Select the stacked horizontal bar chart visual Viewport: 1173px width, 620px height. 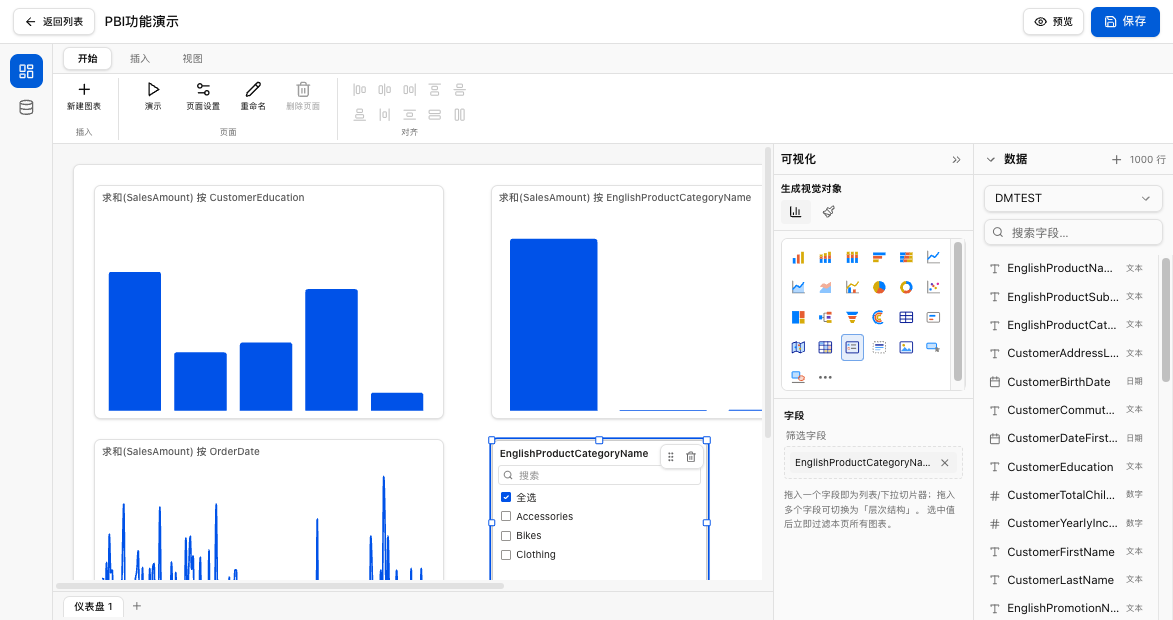(x=906, y=257)
